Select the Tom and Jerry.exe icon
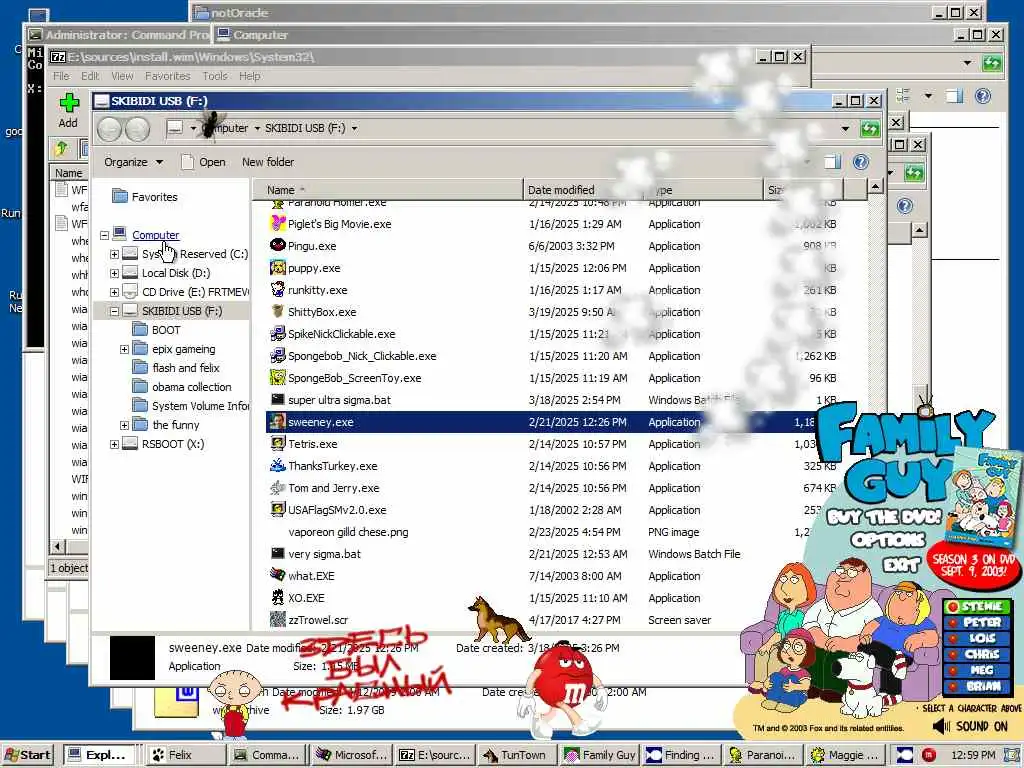Screen dimensions: 1024x768 pyautogui.click(x=278, y=488)
